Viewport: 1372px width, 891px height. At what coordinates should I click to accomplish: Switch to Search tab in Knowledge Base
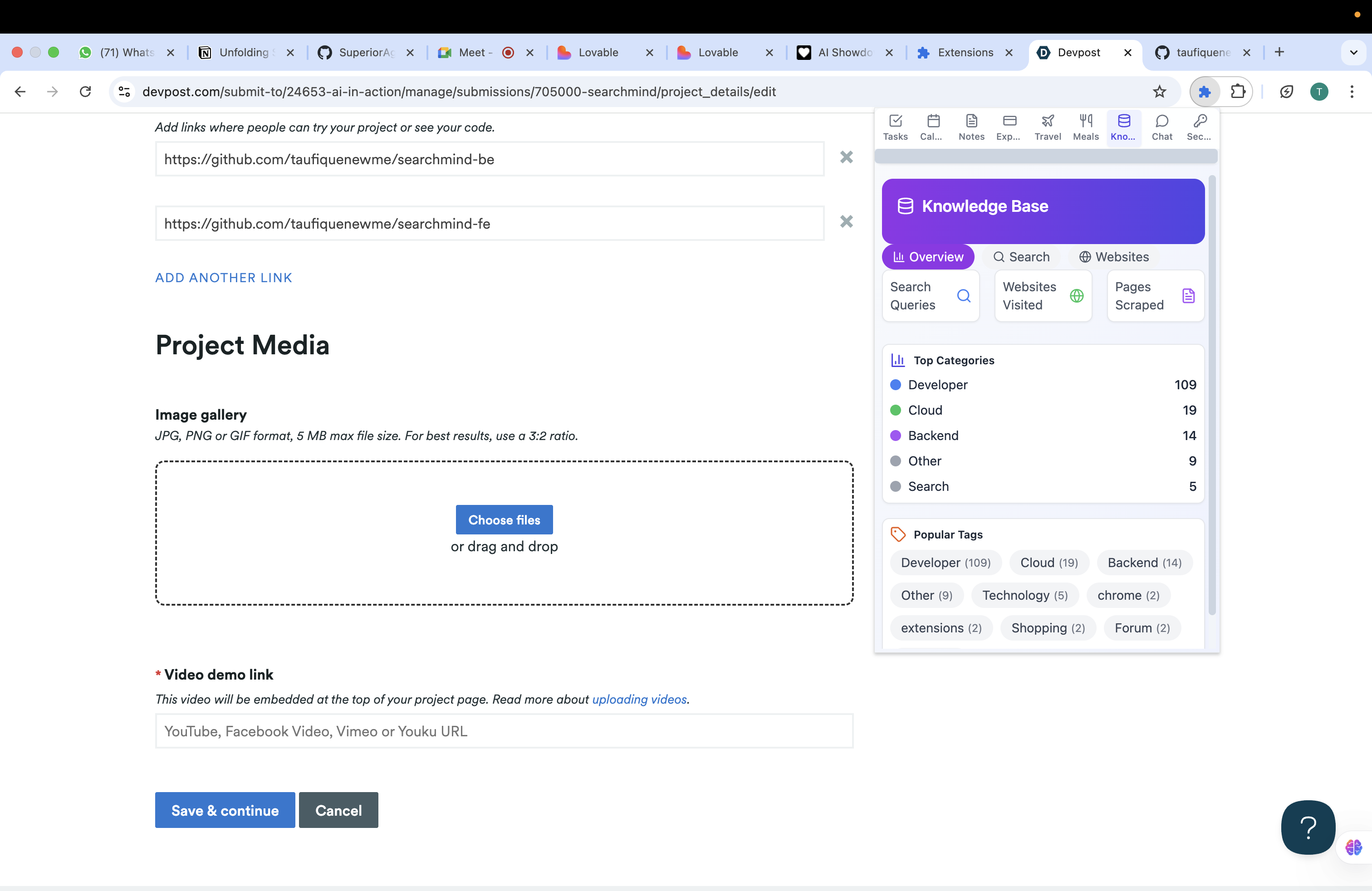click(1021, 257)
